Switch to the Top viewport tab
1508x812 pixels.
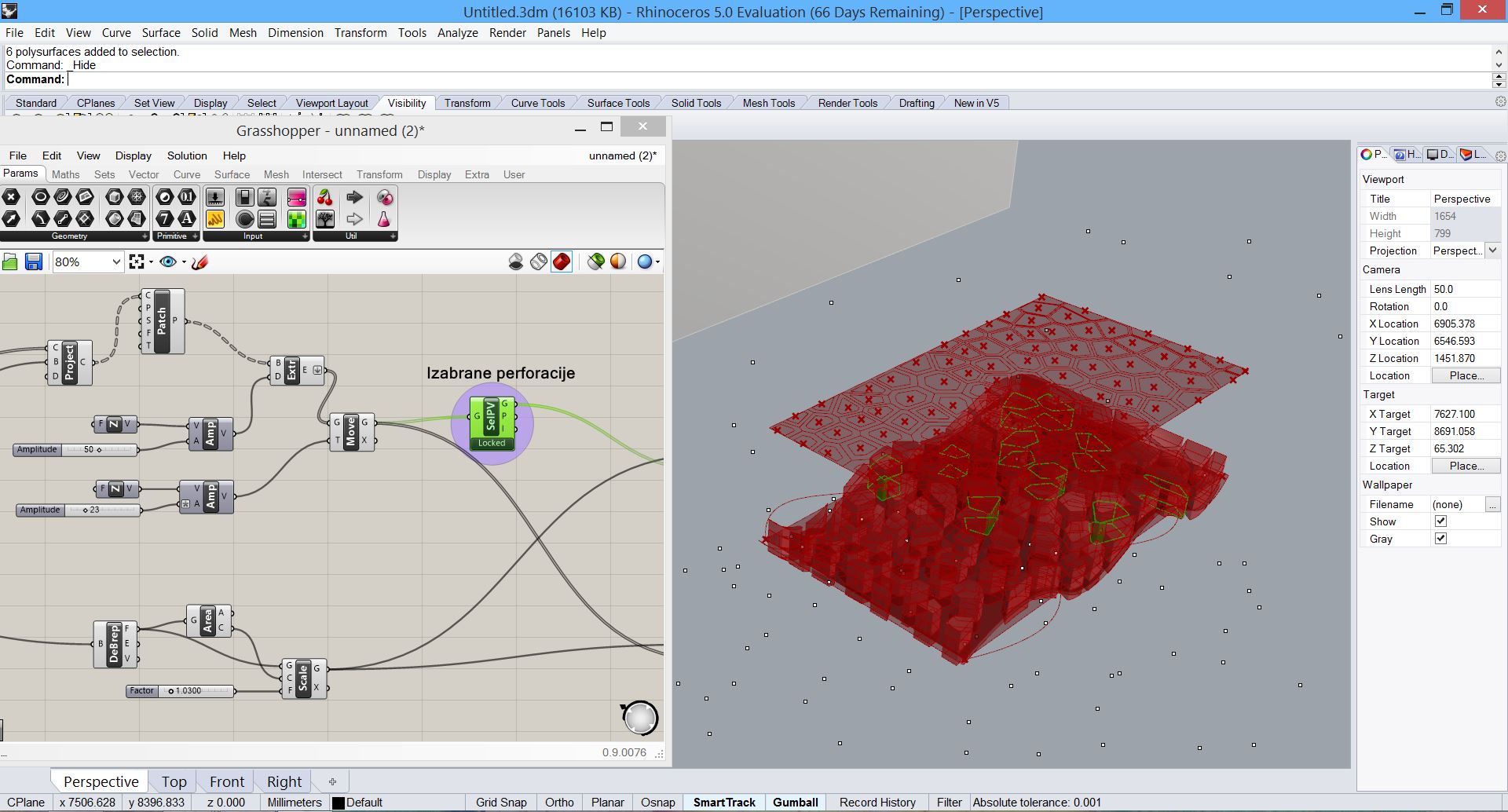point(174,781)
